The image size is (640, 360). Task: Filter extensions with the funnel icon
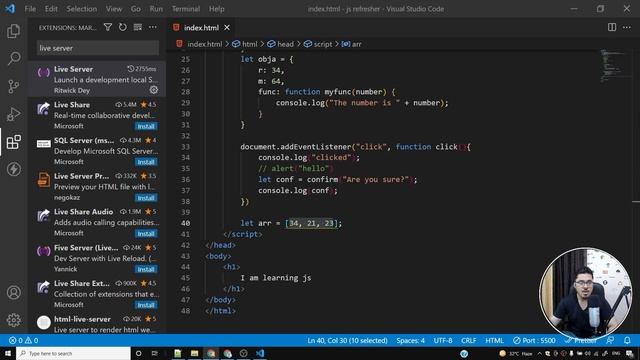tap(108, 27)
